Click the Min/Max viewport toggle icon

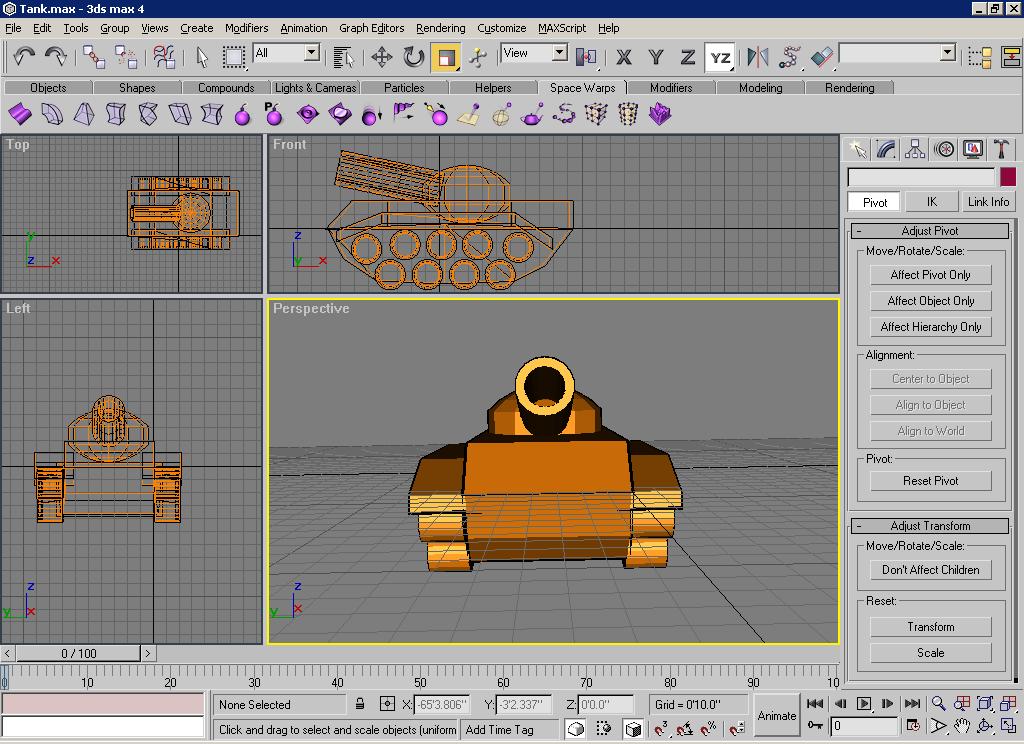(1008, 726)
